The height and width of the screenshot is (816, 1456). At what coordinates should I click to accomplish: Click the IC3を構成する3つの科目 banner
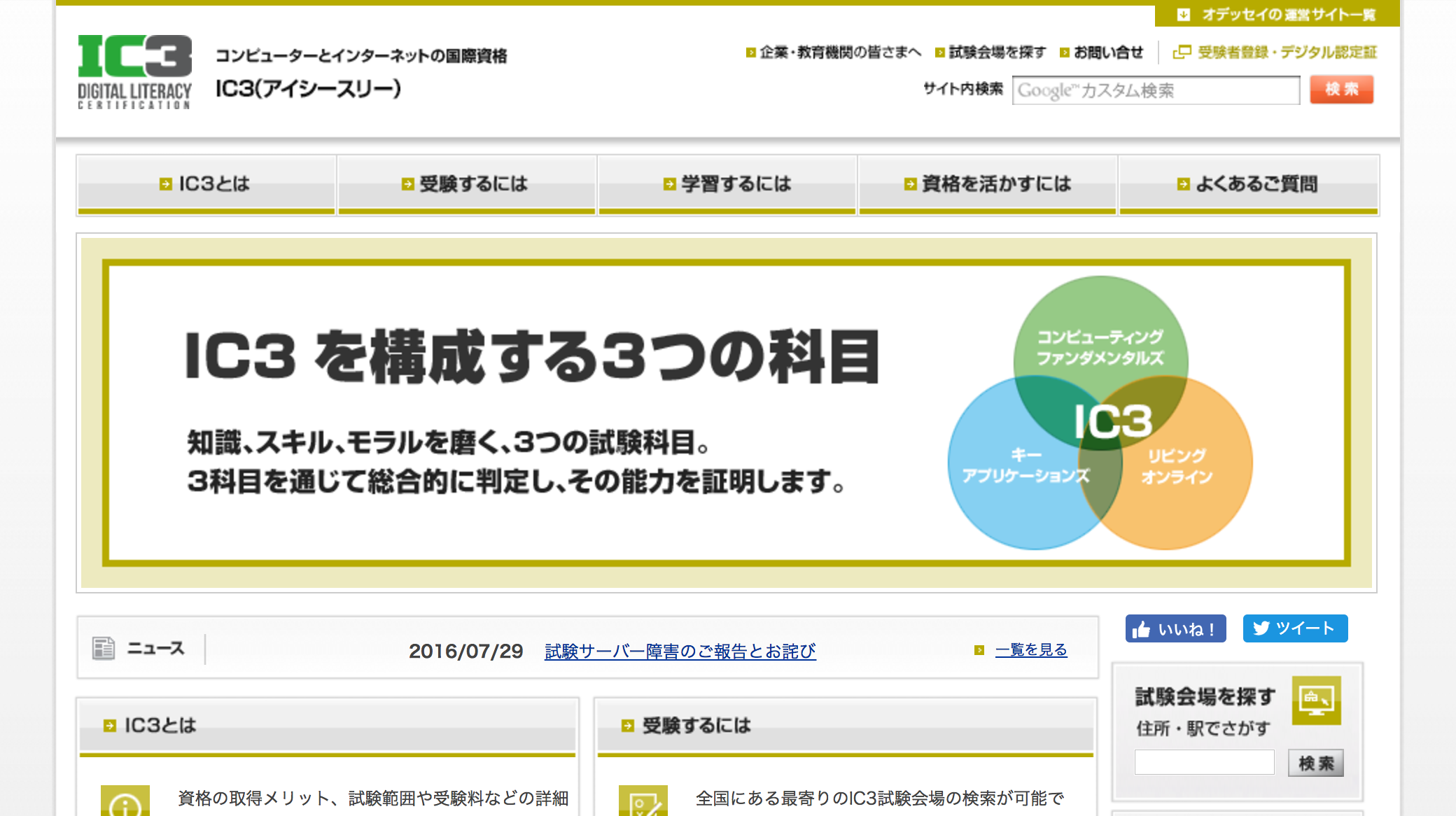727,413
